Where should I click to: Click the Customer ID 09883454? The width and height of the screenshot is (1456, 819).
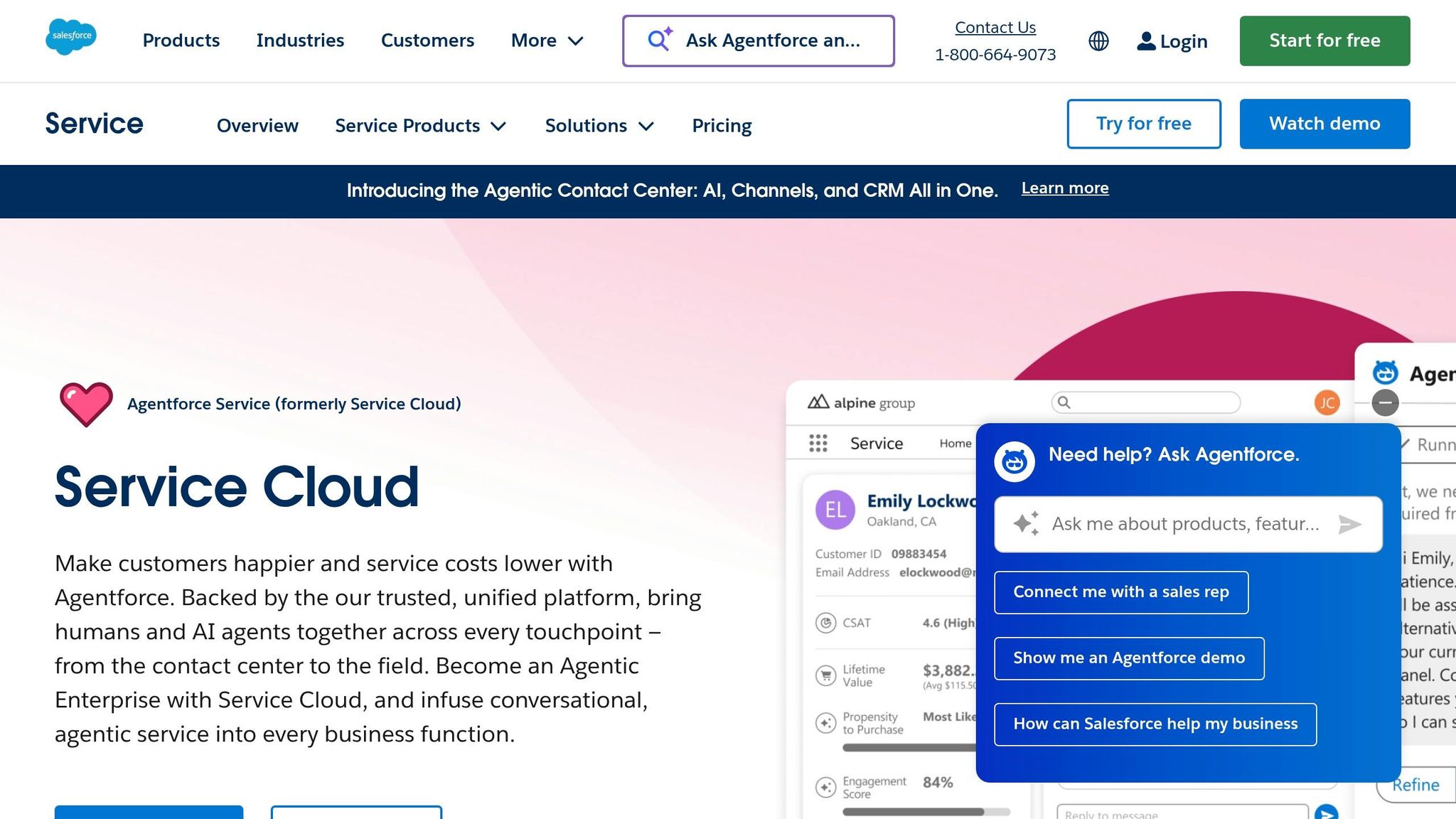[919, 555]
